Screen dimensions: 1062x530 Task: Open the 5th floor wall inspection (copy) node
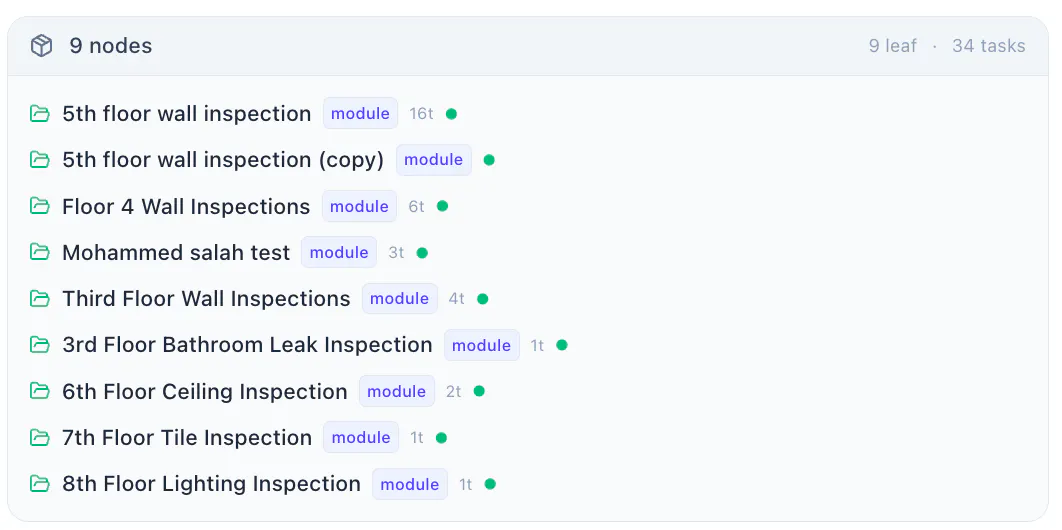click(223, 160)
